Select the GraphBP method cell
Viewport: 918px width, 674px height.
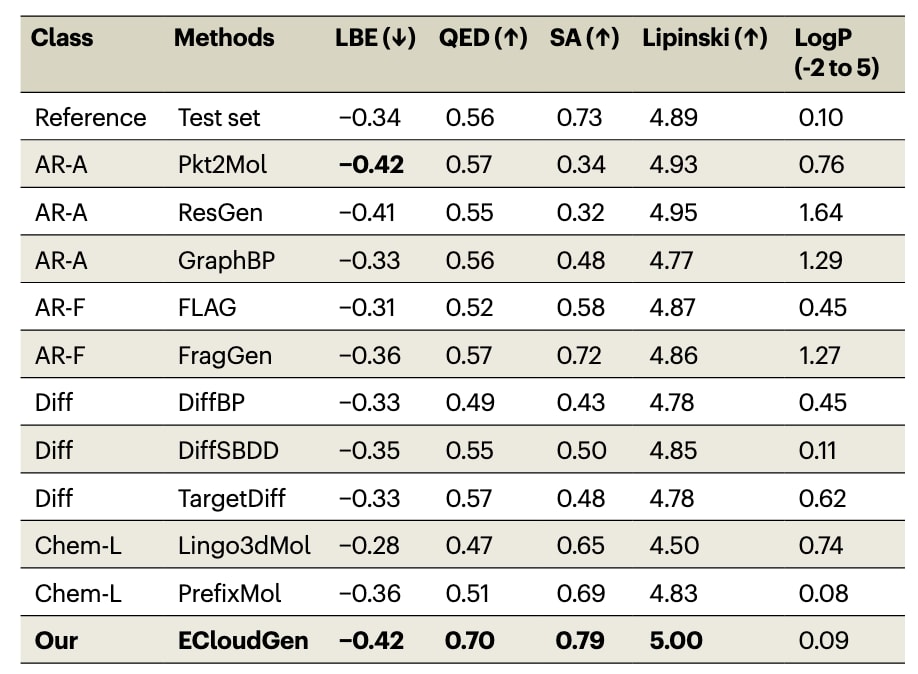226,260
